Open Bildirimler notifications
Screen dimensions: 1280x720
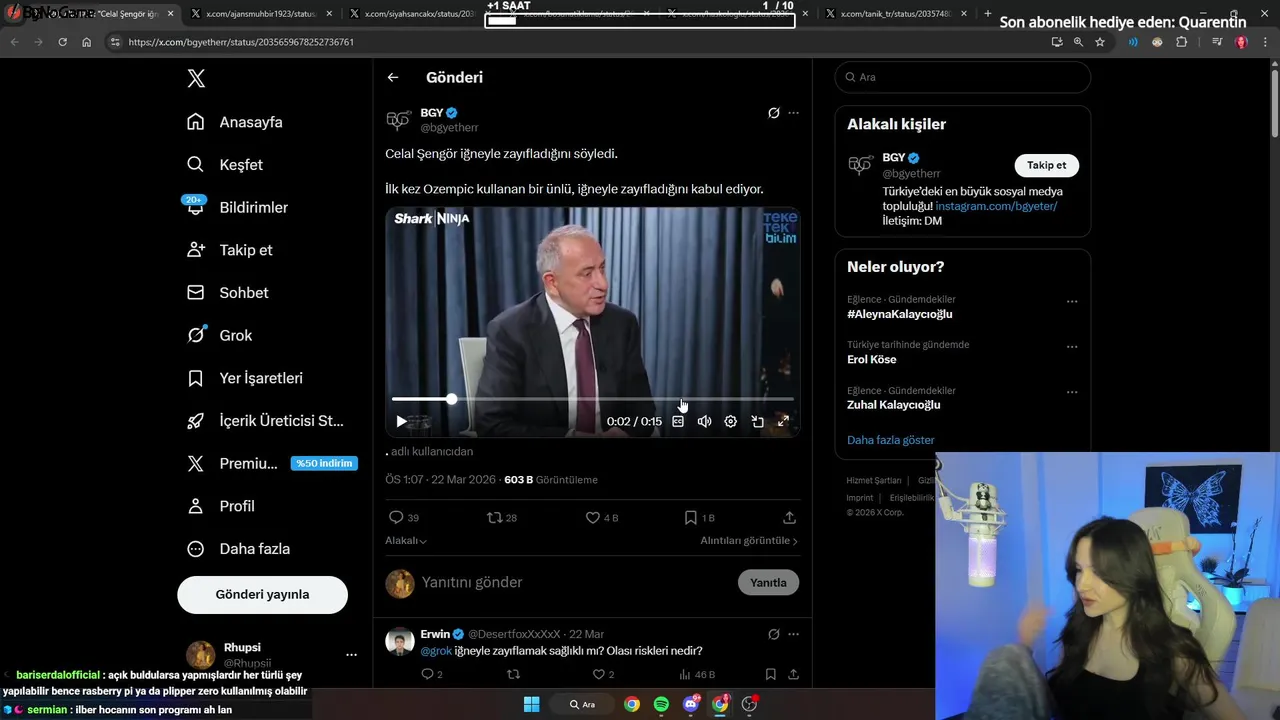[x=237, y=207]
